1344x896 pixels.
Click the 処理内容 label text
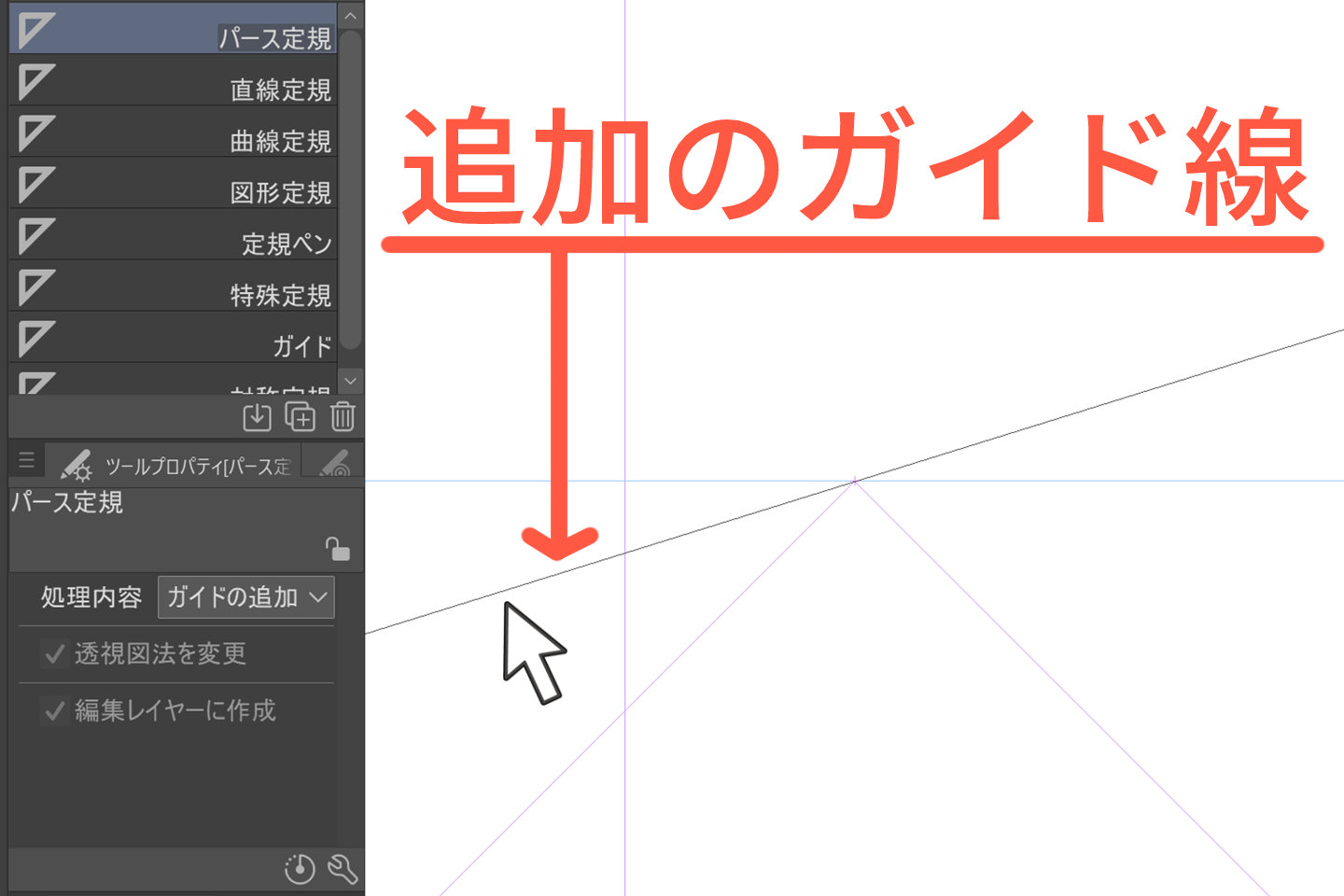(x=91, y=597)
